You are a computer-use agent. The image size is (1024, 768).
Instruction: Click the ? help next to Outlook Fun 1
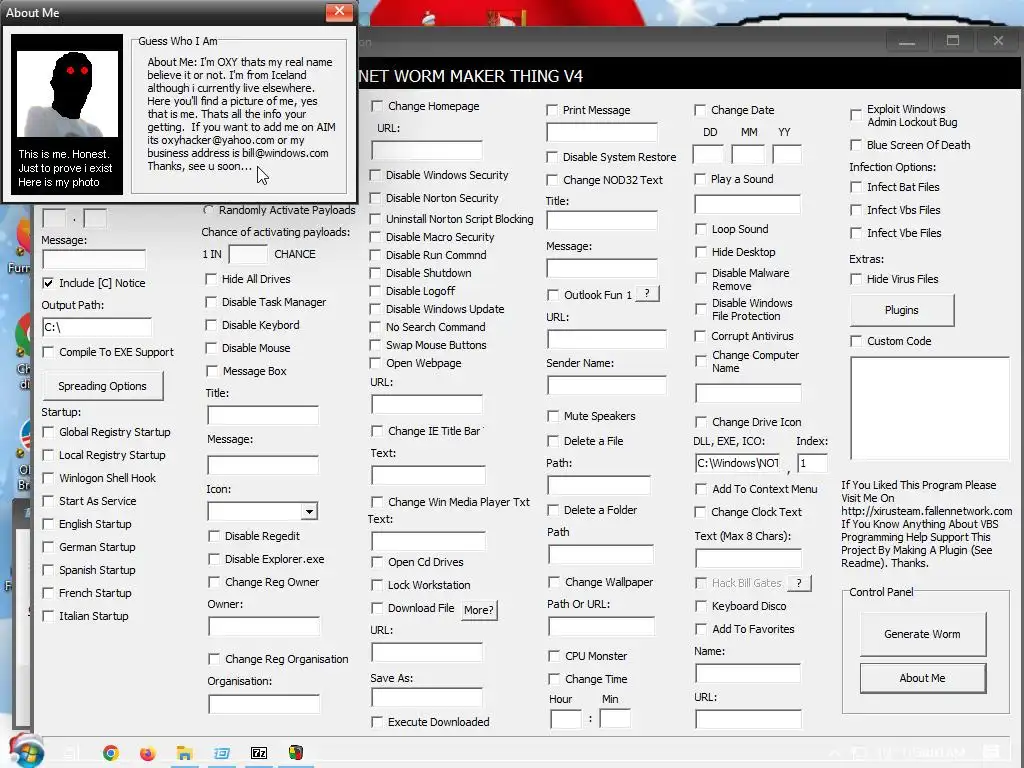(x=647, y=294)
